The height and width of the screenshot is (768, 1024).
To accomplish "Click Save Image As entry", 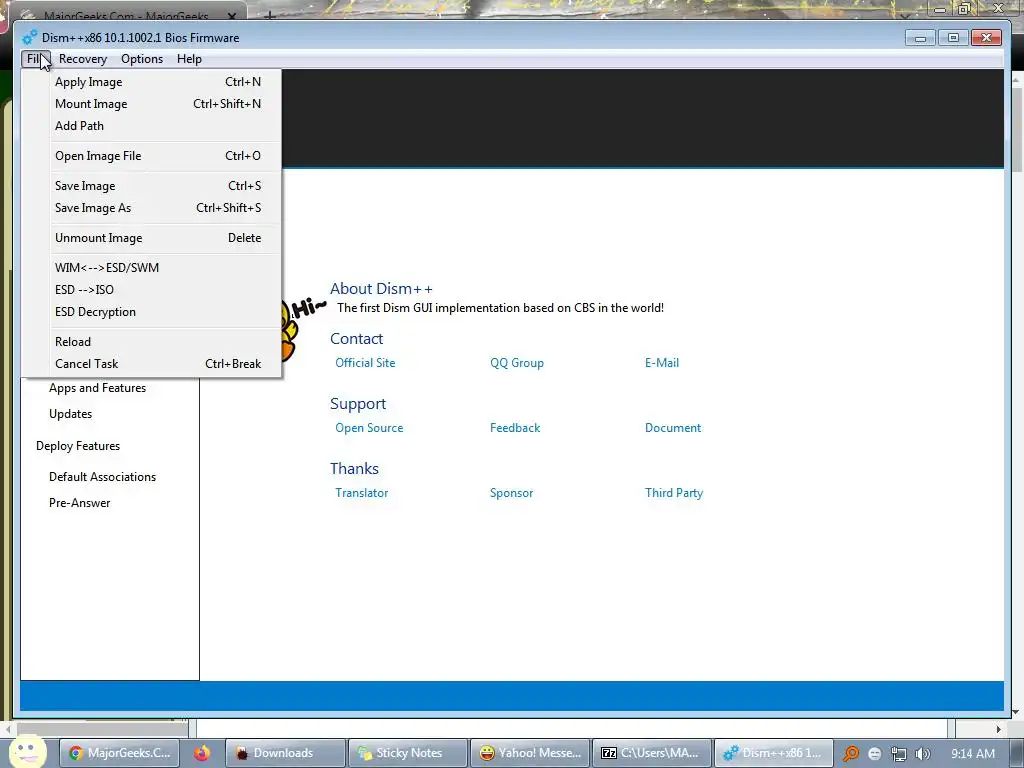I will pos(152,208).
